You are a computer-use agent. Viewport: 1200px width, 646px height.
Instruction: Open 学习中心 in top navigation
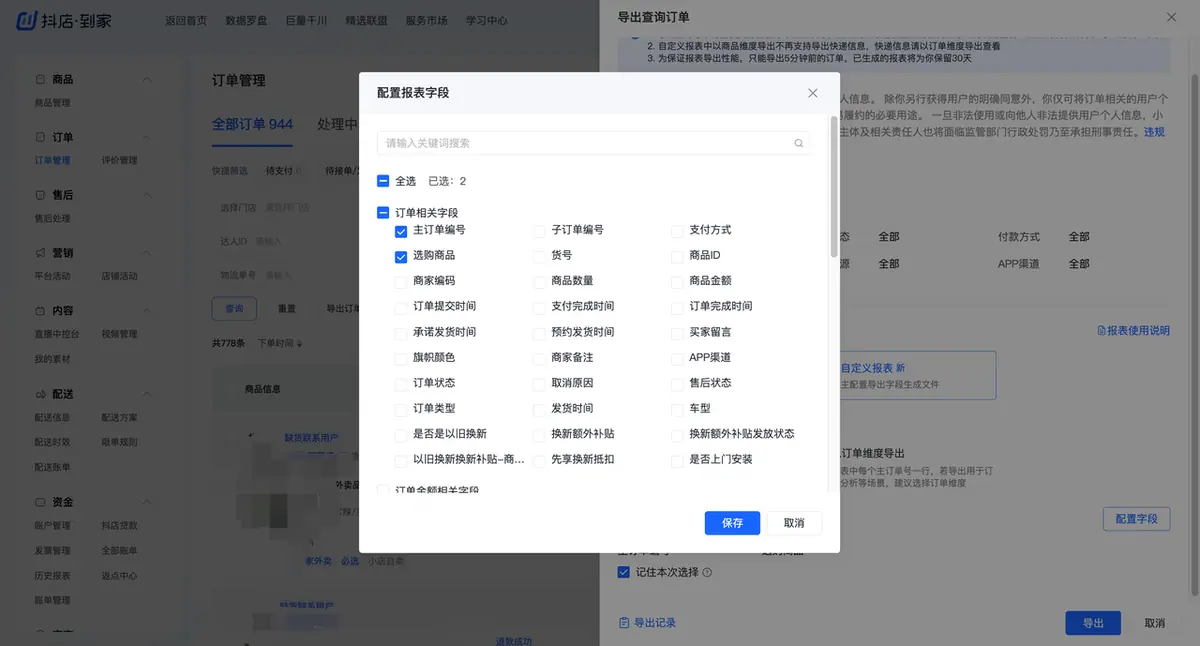tap(486, 20)
